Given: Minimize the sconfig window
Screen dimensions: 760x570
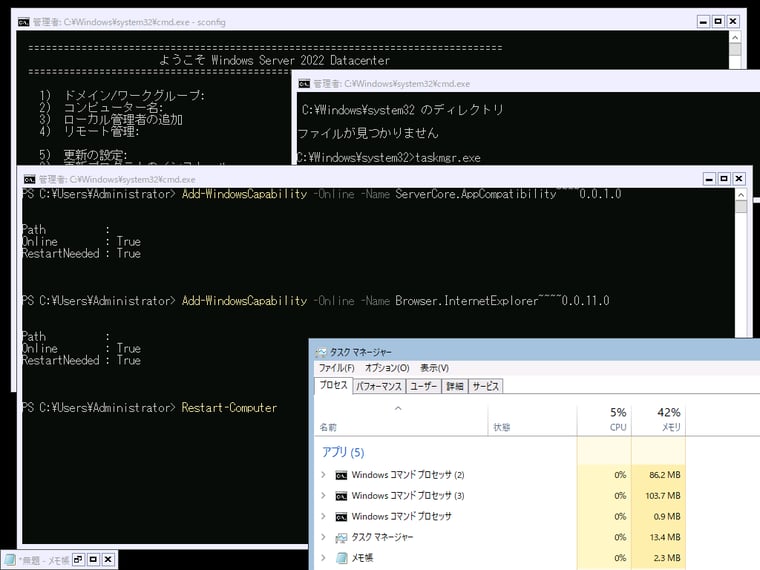Looking at the screenshot, I should (703, 21).
